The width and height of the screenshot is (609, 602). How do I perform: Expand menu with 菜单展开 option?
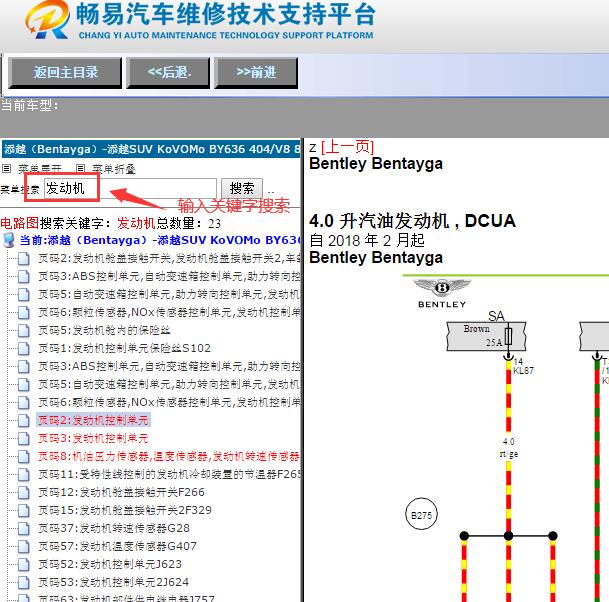39,169
